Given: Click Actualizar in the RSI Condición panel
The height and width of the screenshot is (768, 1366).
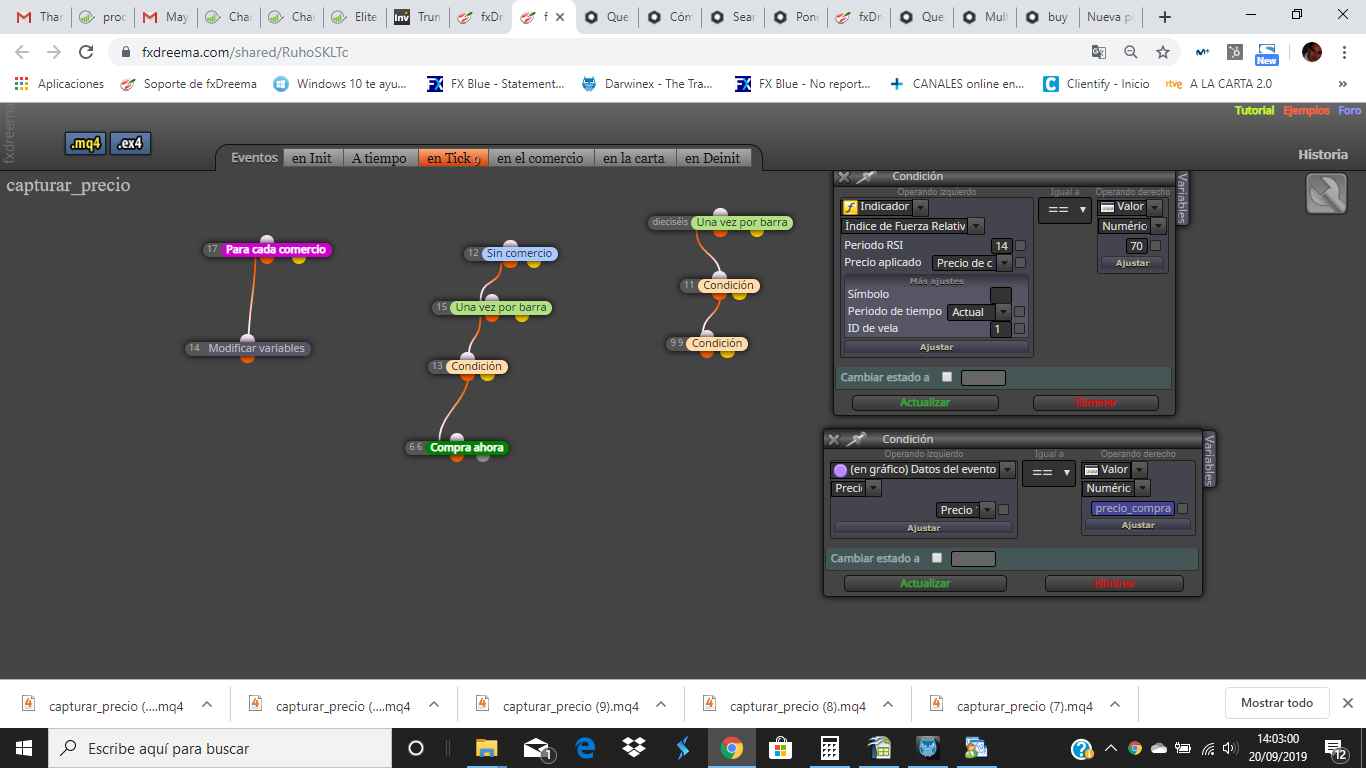Looking at the screenshot, I should (925, 403).
